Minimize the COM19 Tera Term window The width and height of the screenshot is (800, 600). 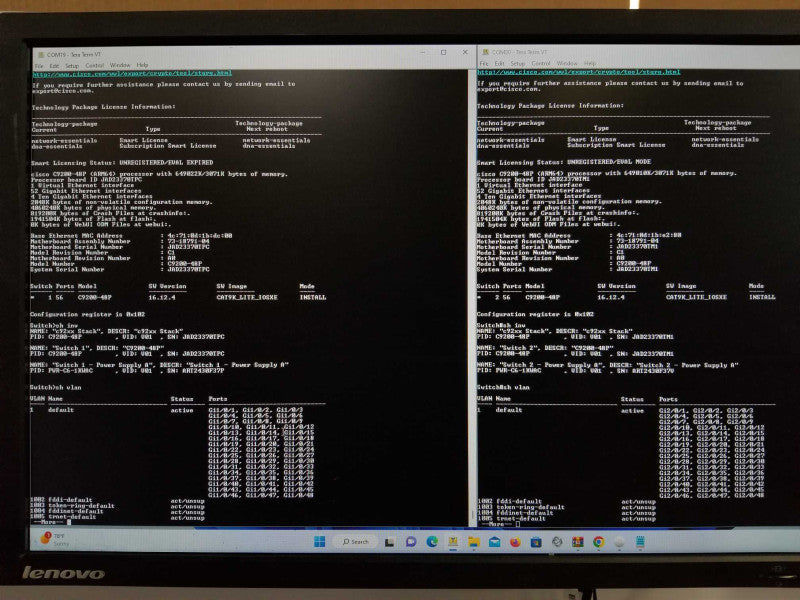(x=423, y=53)
